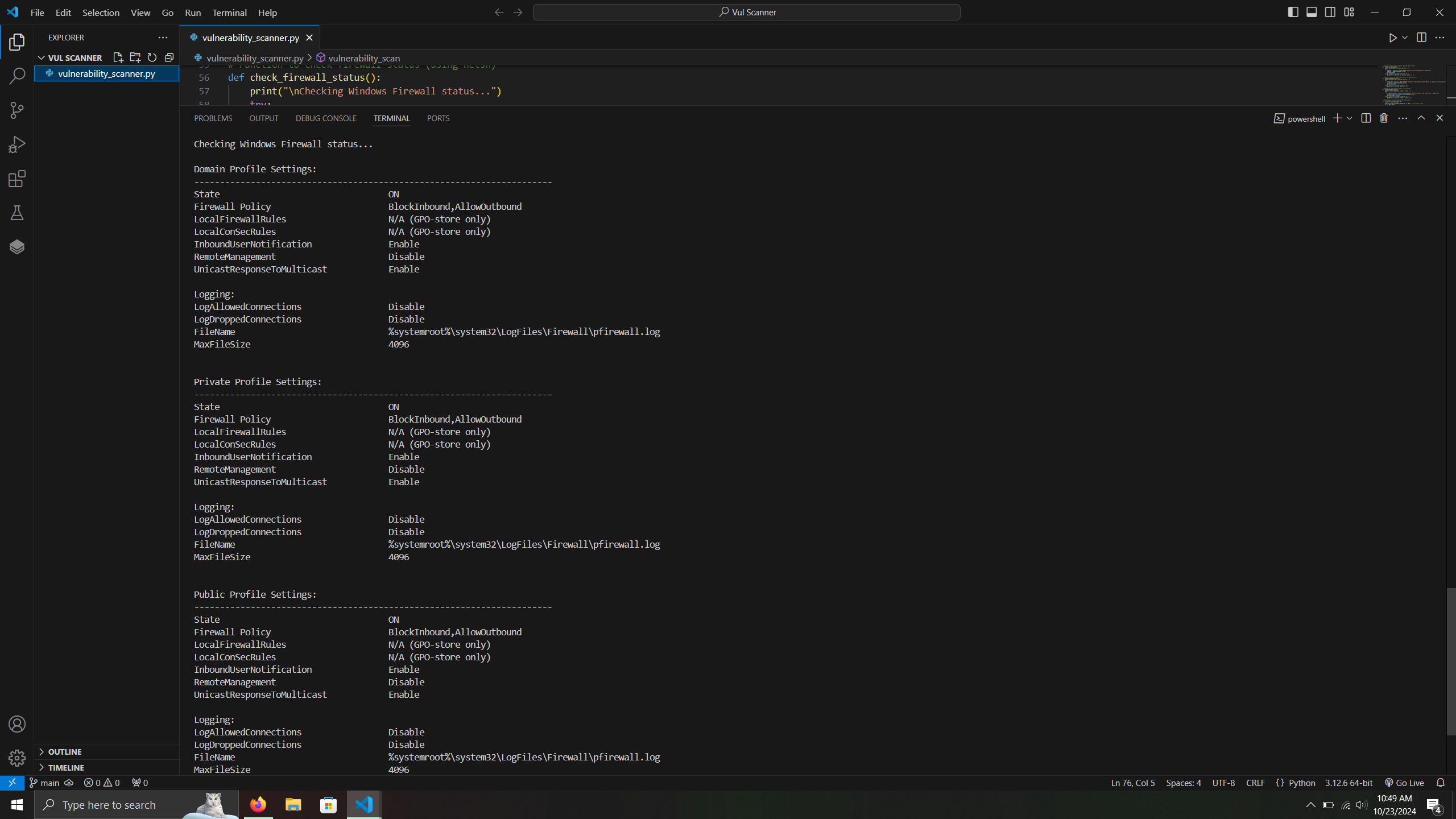Open the Run and Debug view
Image resolution: width=1456 pixels, height=819 pixels.
click(17, 144)
